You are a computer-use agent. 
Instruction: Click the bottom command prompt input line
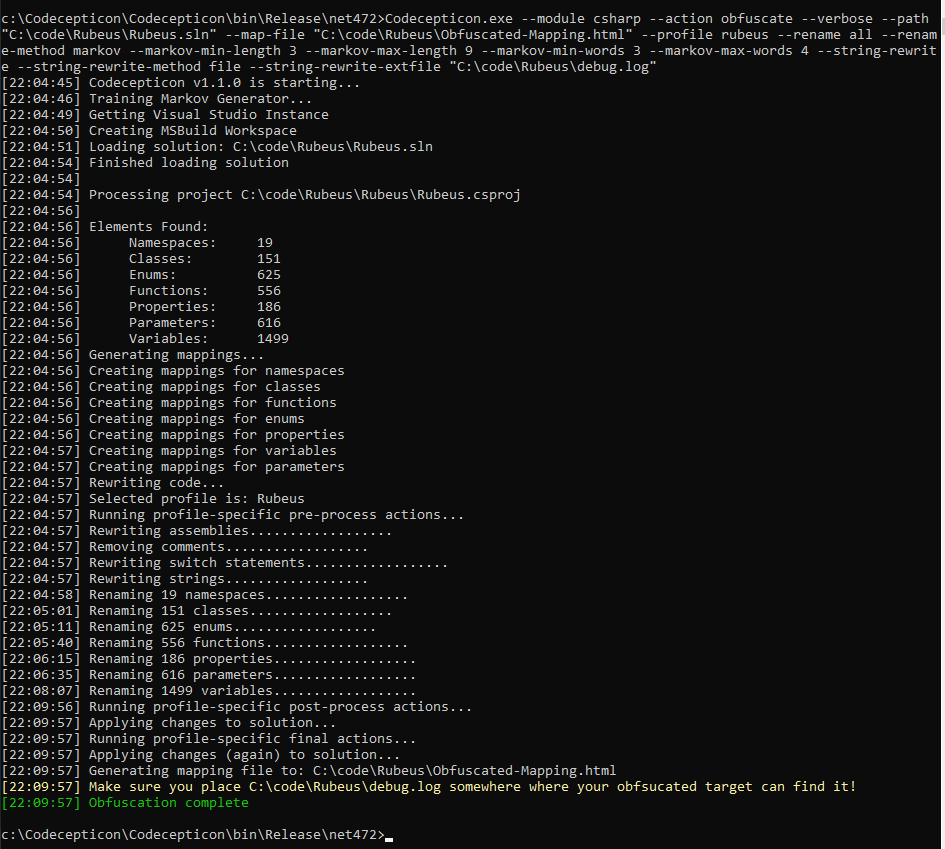point(197,835)
